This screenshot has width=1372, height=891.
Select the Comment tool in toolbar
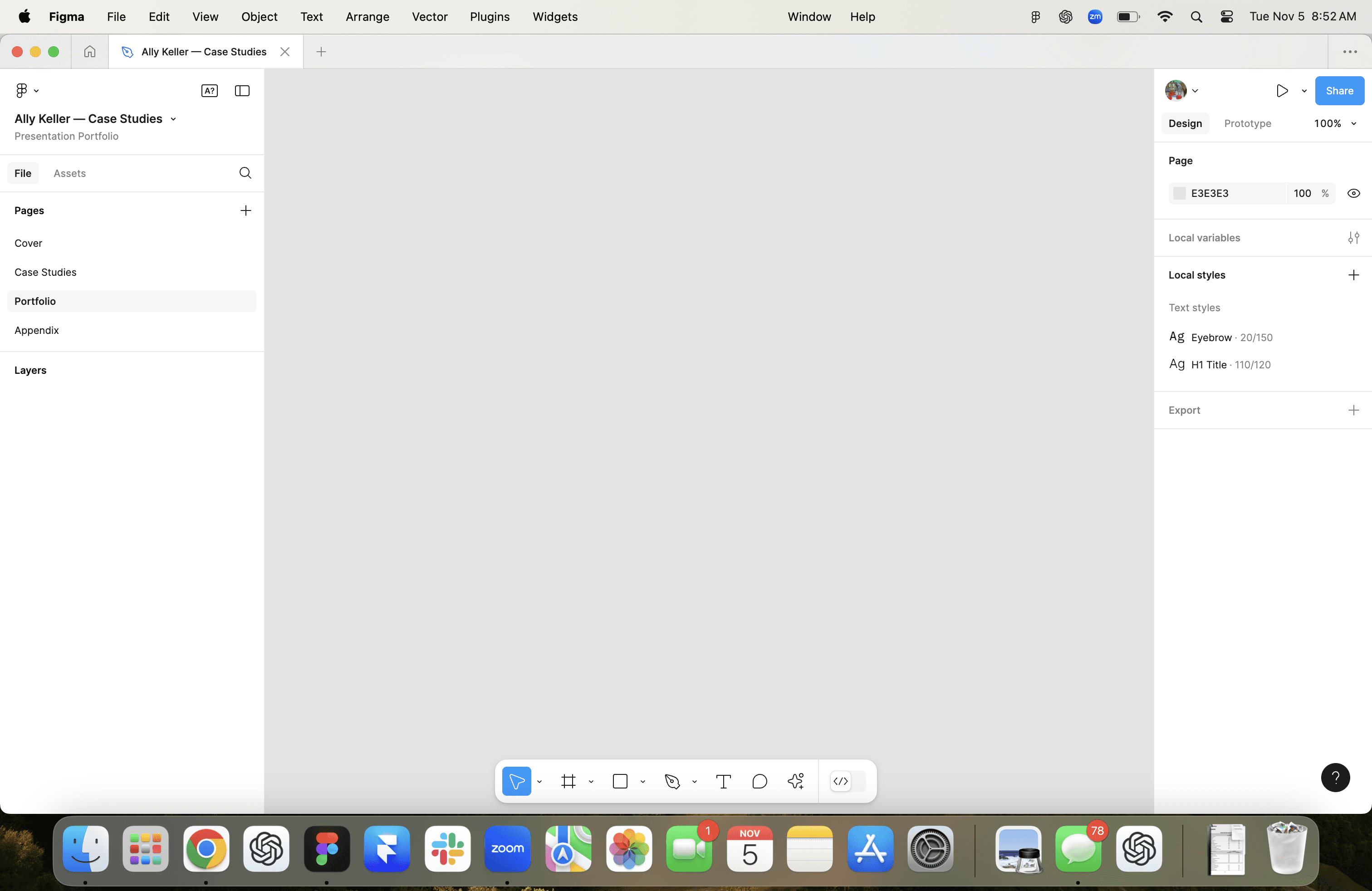[x=759, y=781]
